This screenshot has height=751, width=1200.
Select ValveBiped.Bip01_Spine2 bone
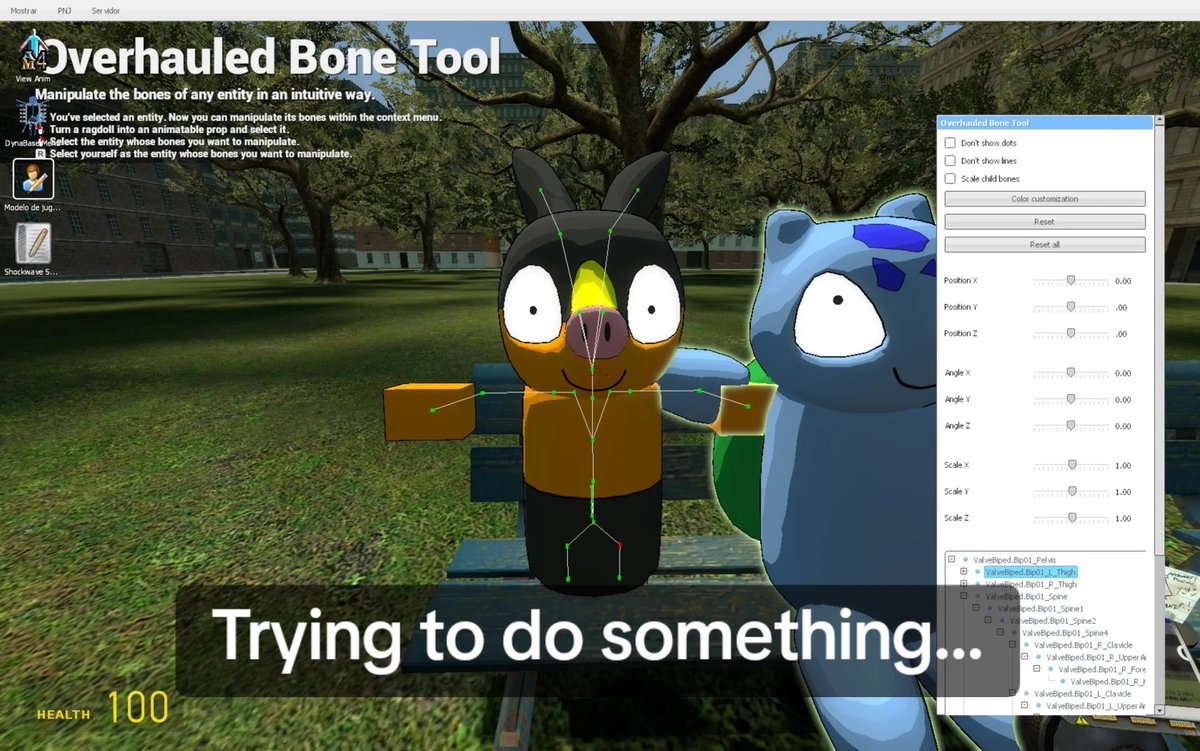coord(1053,620)
